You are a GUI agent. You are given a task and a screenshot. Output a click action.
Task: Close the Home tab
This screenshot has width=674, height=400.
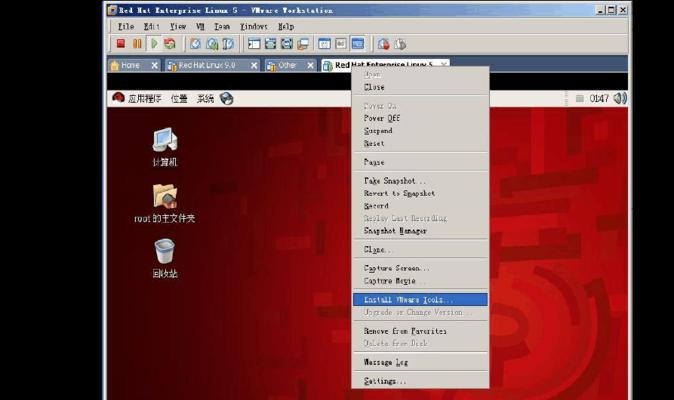point(155,65)
